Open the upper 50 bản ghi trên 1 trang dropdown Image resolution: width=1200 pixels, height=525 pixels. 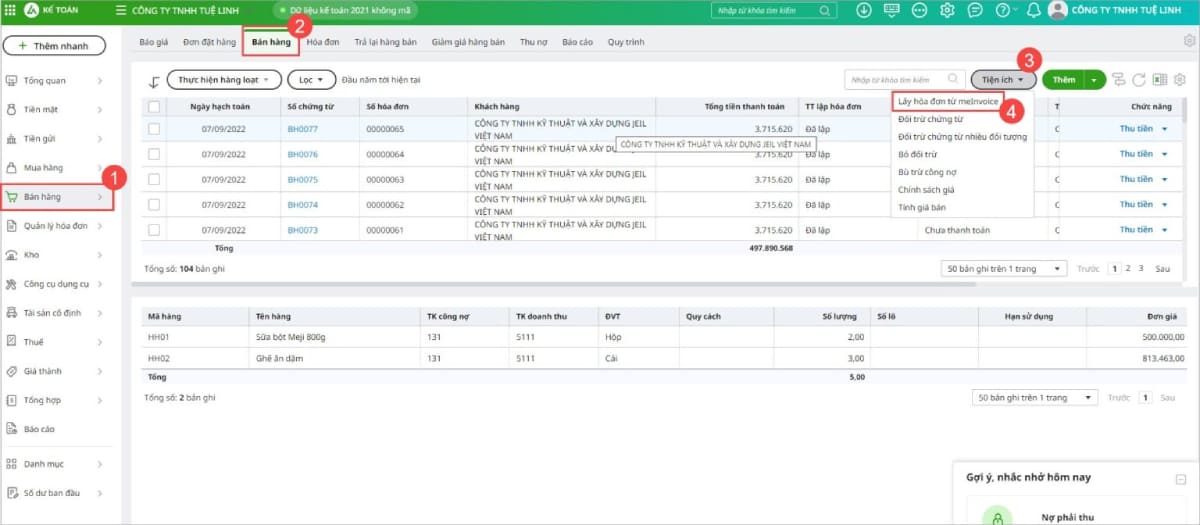click(x=1005, y=269)
